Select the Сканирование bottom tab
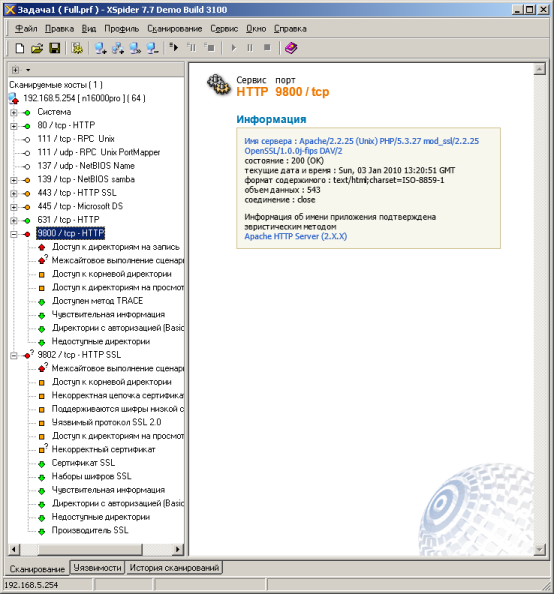This screenshot has height=594, width=554. click(37, 569)
